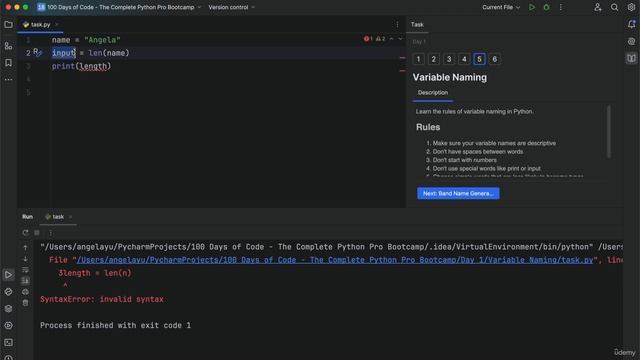Open editor tab options three dots
640x360 pixels.
point(397,24)
